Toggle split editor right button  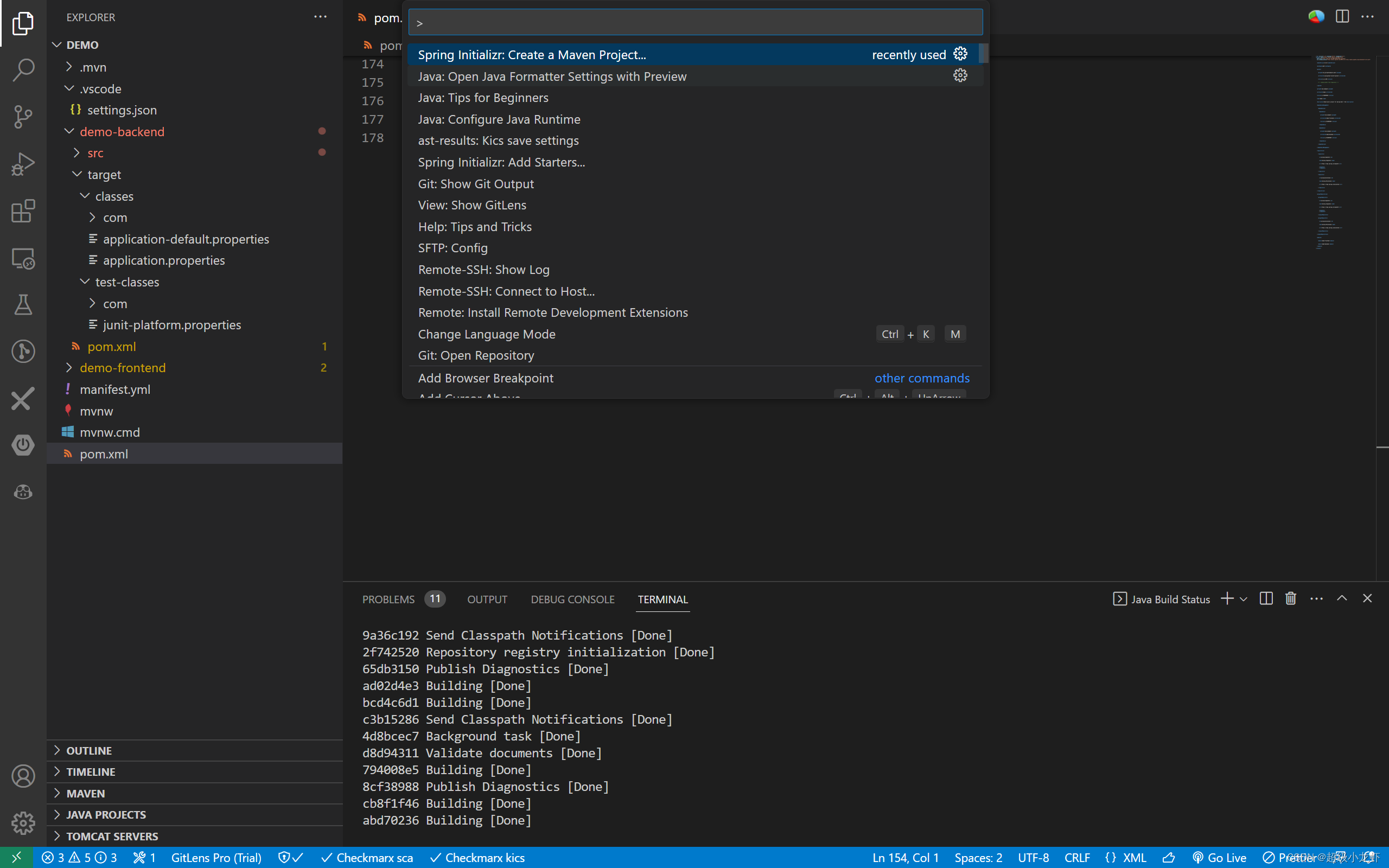tap(1342, 17)
